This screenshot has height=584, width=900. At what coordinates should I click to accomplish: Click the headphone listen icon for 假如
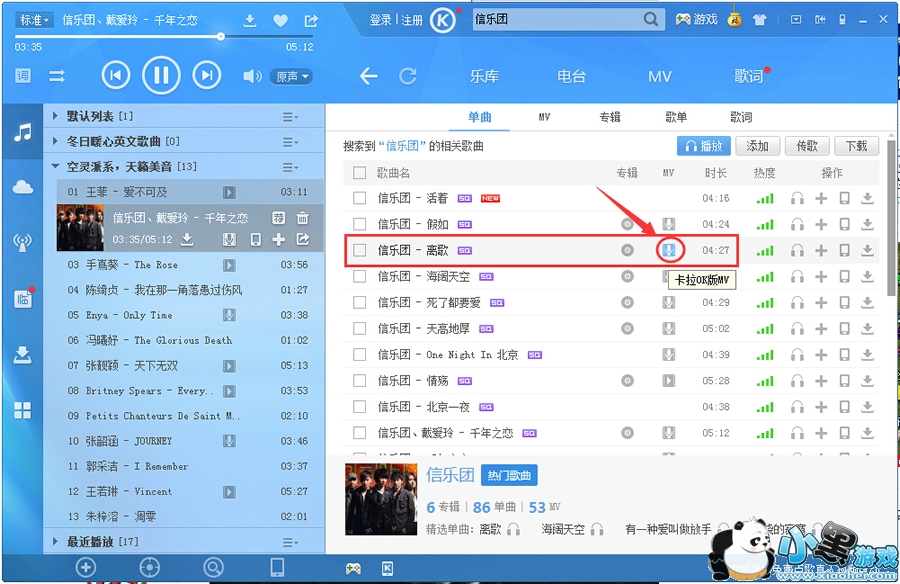797,224
